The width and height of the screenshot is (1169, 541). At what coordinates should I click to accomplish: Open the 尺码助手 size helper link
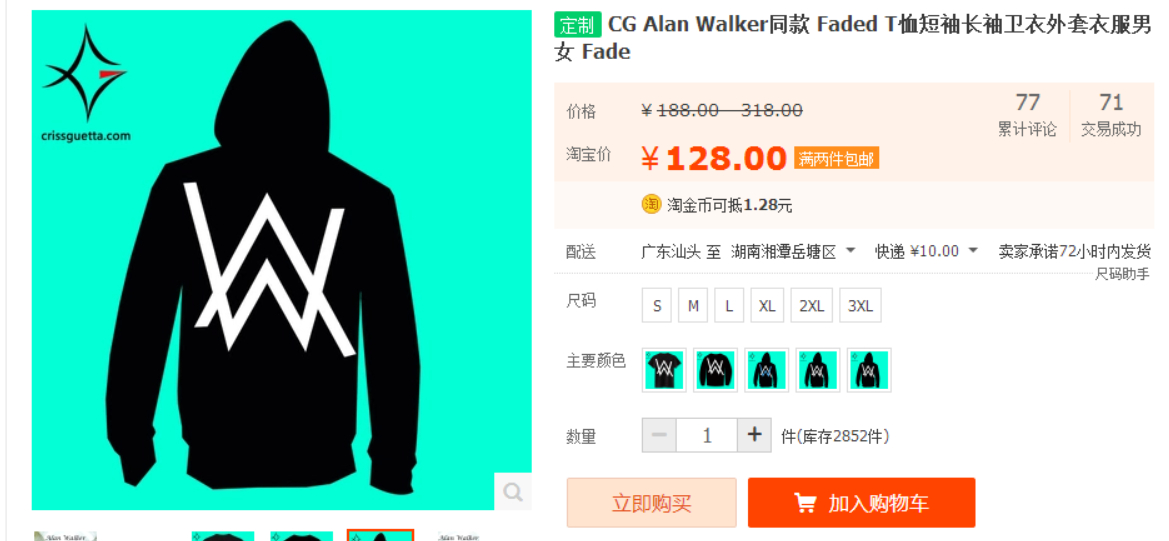point(1122,274)
